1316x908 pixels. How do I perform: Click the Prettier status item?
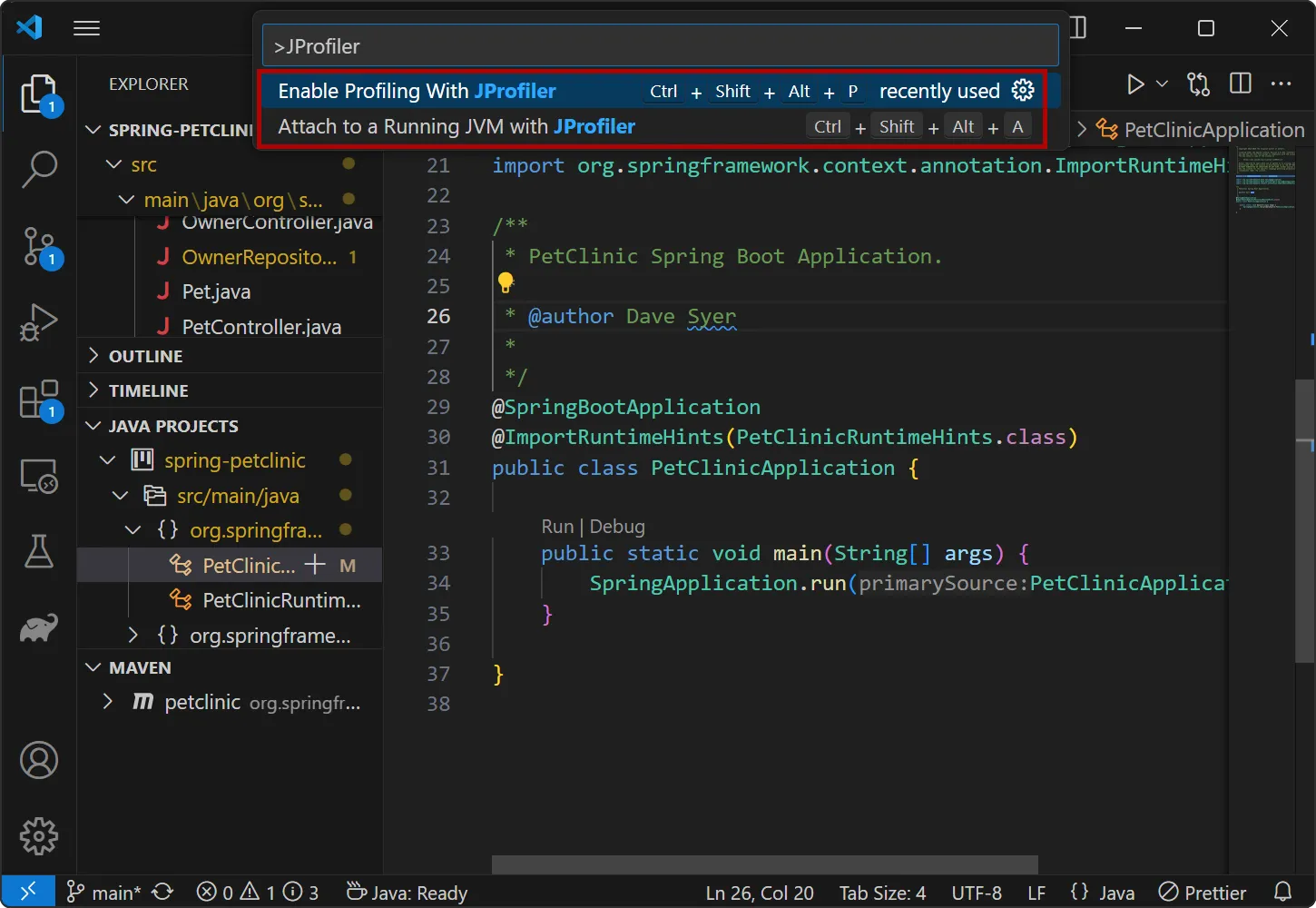[x=1203, y=893]
